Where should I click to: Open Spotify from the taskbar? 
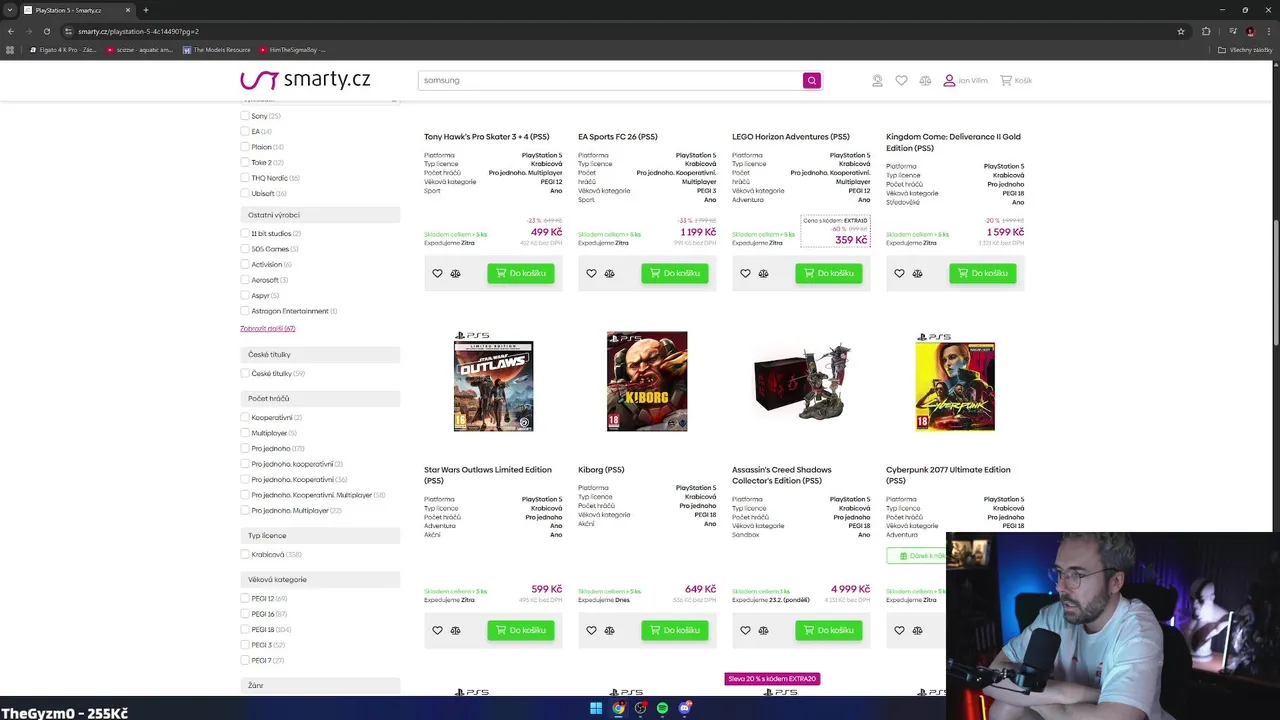(662, 708)
